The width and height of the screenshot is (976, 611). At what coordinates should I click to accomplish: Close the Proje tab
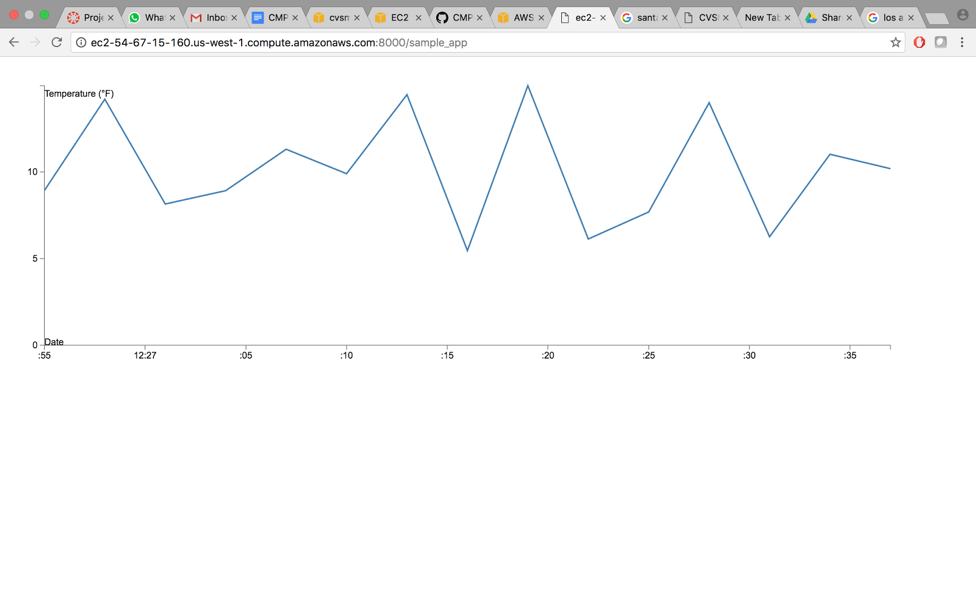point(111,18)
